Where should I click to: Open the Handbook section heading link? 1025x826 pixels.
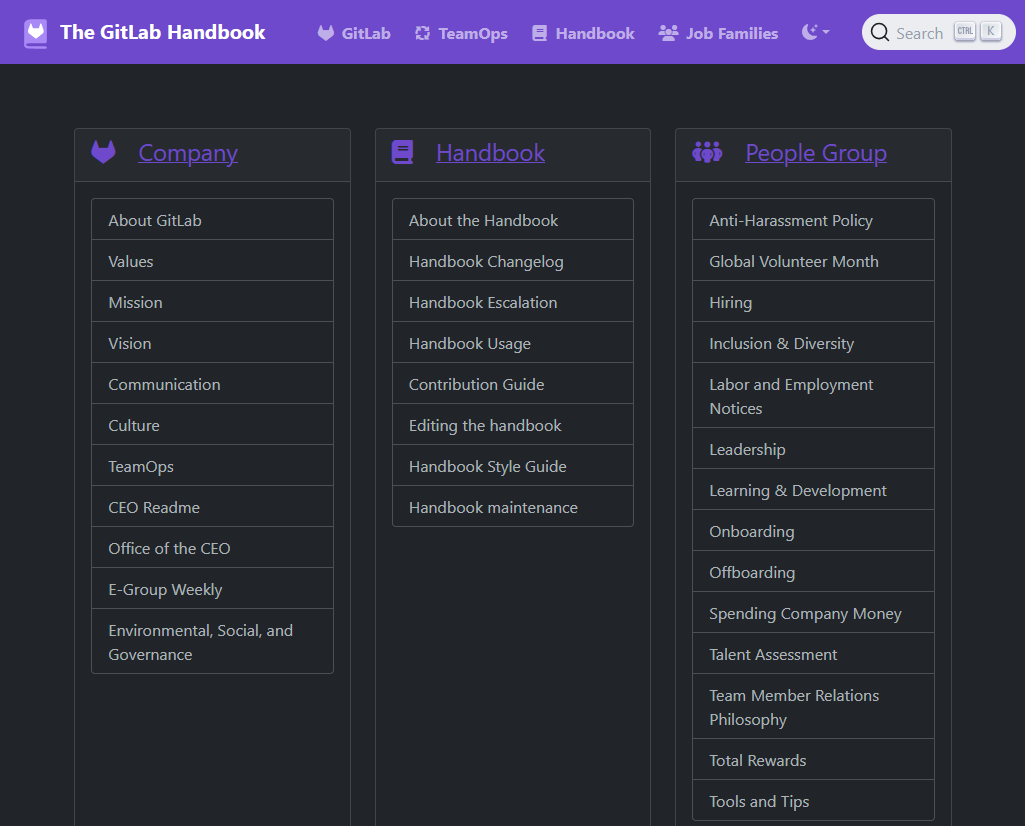(x=490, y=153)
